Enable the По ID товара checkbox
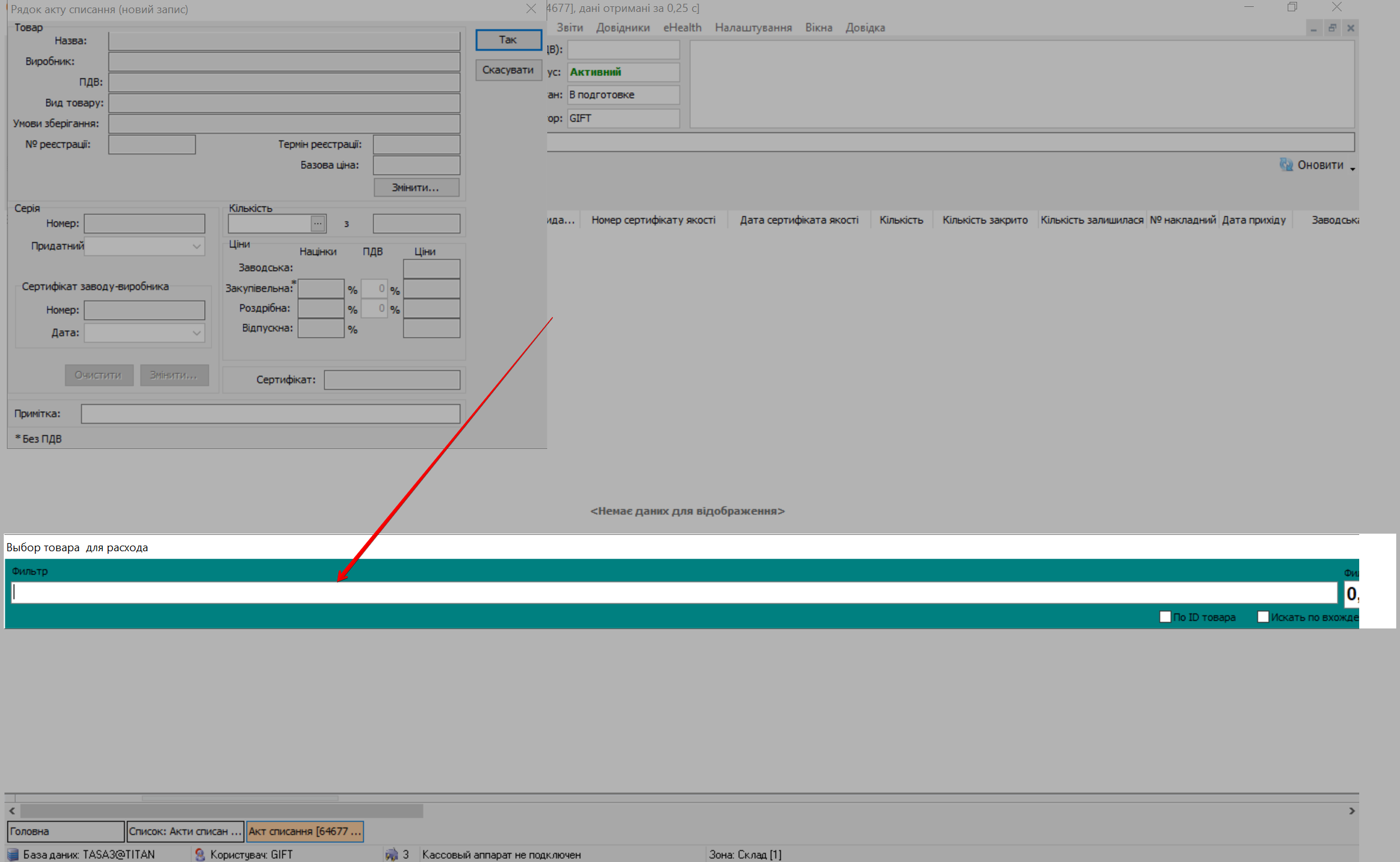 click(1165, 617)
